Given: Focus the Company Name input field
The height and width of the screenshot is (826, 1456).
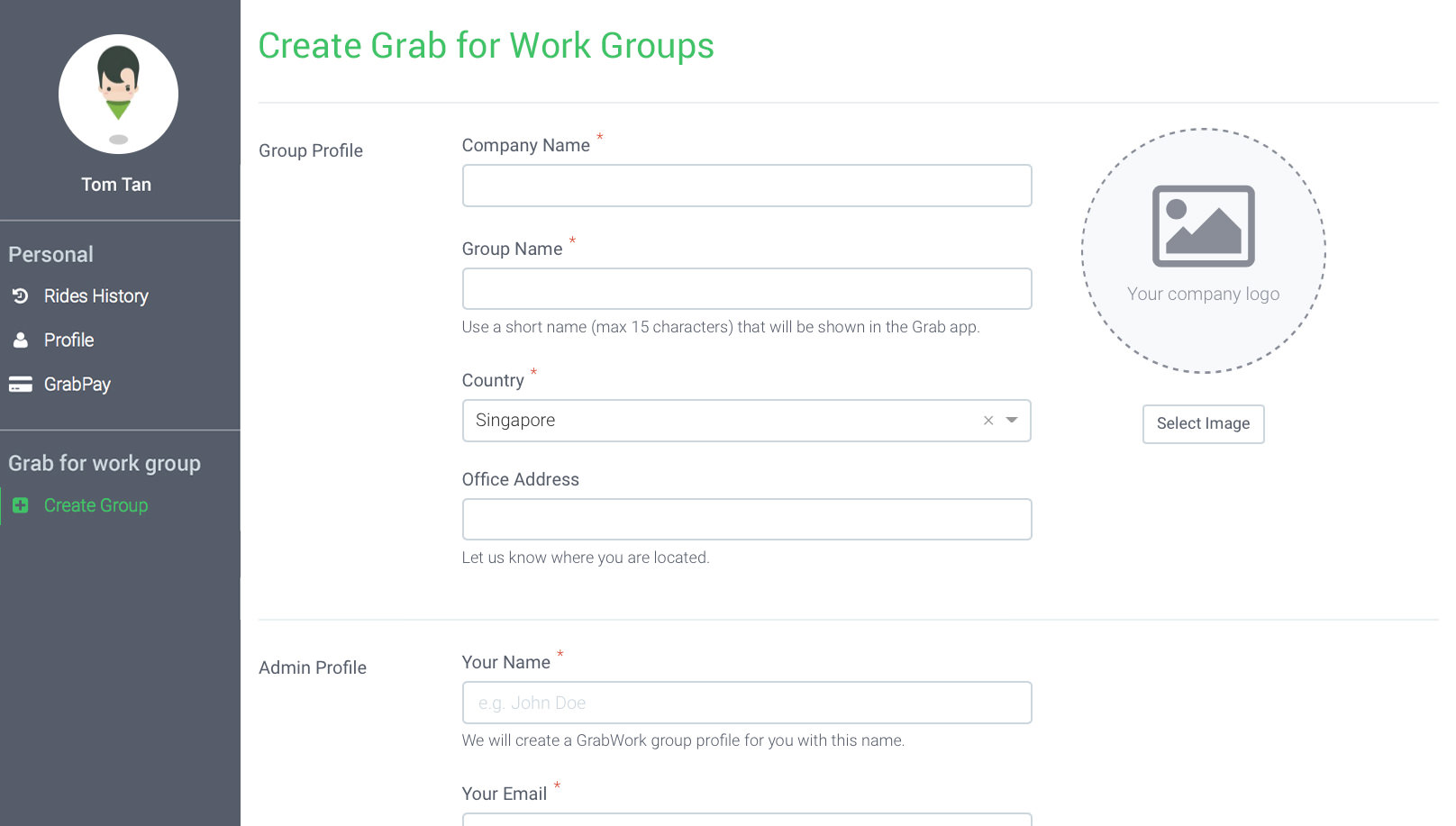Looking at the screenshot, I should pyautogui.click(x=746, y=186).
